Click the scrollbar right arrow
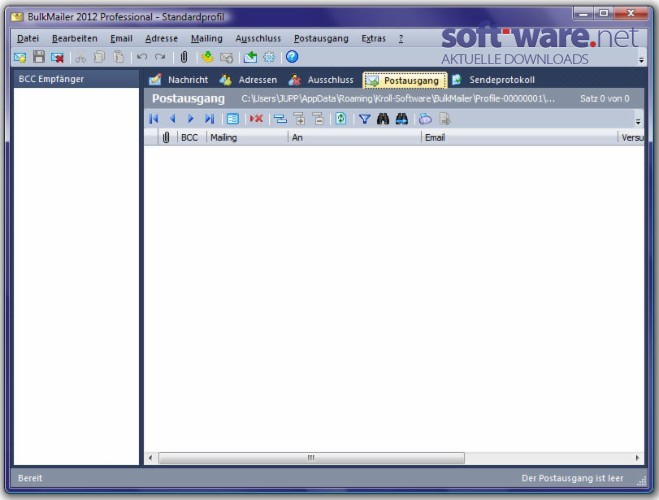 tap(637, 458)
